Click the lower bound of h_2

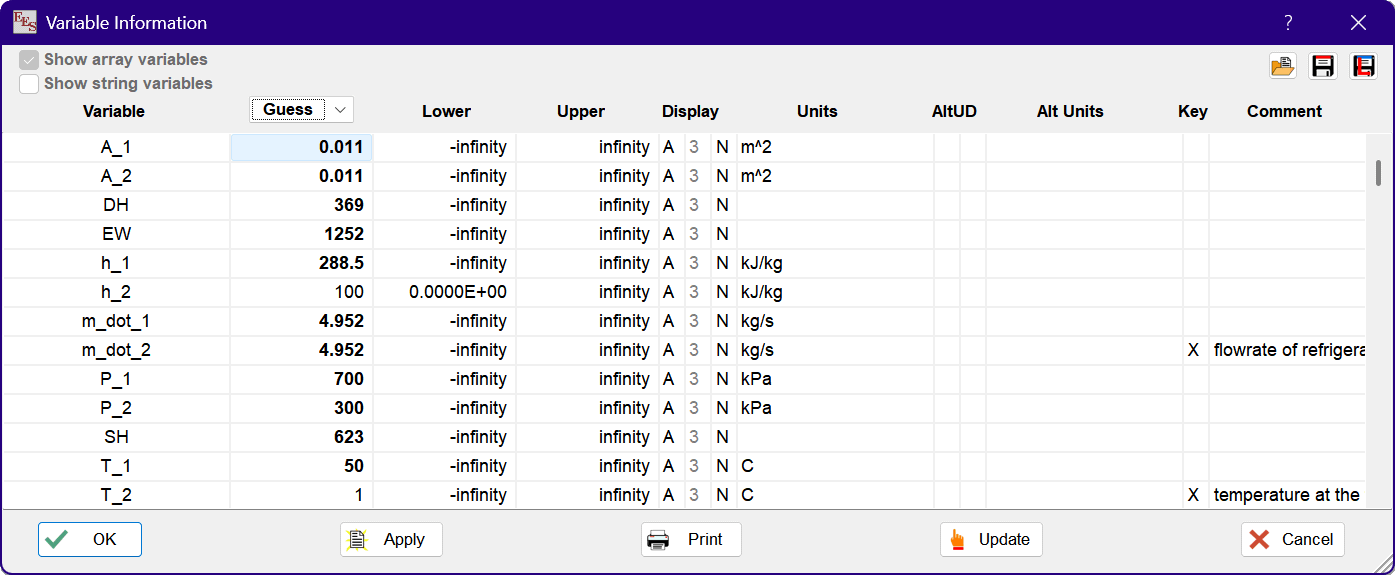444,292
